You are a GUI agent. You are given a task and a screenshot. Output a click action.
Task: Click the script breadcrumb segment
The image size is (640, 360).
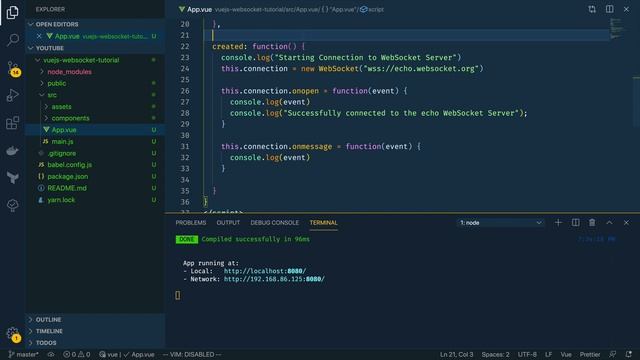(372, 9)
